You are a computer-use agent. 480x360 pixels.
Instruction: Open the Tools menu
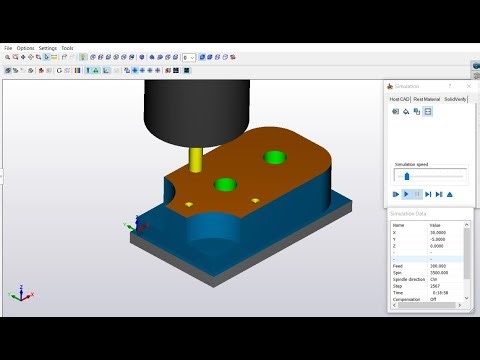pos(67,48)
